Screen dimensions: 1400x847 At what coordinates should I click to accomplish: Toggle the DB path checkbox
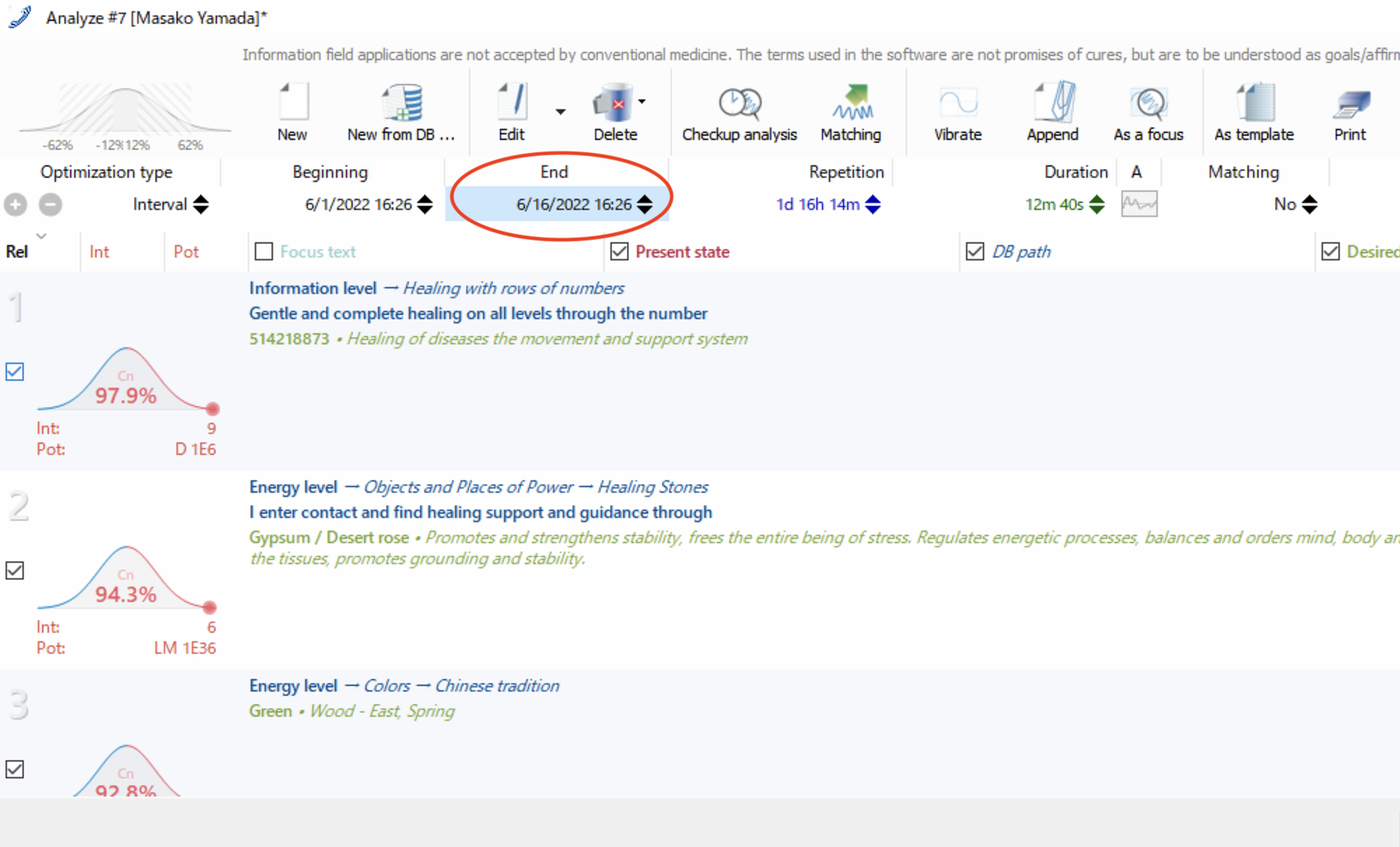(x=975, y=251)
